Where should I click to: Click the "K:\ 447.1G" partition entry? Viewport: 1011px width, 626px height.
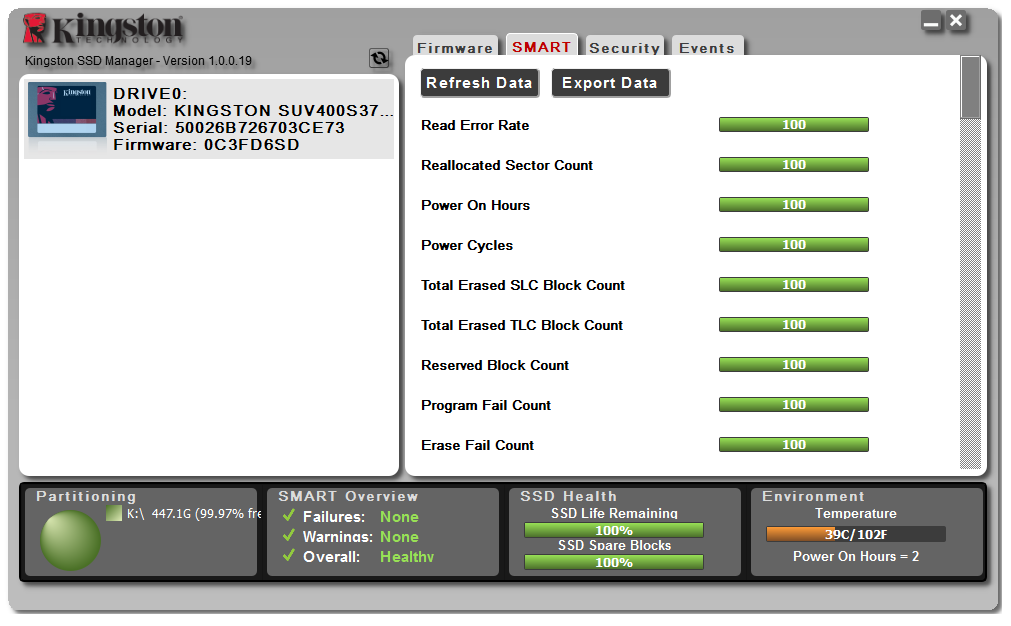(184, 513)
